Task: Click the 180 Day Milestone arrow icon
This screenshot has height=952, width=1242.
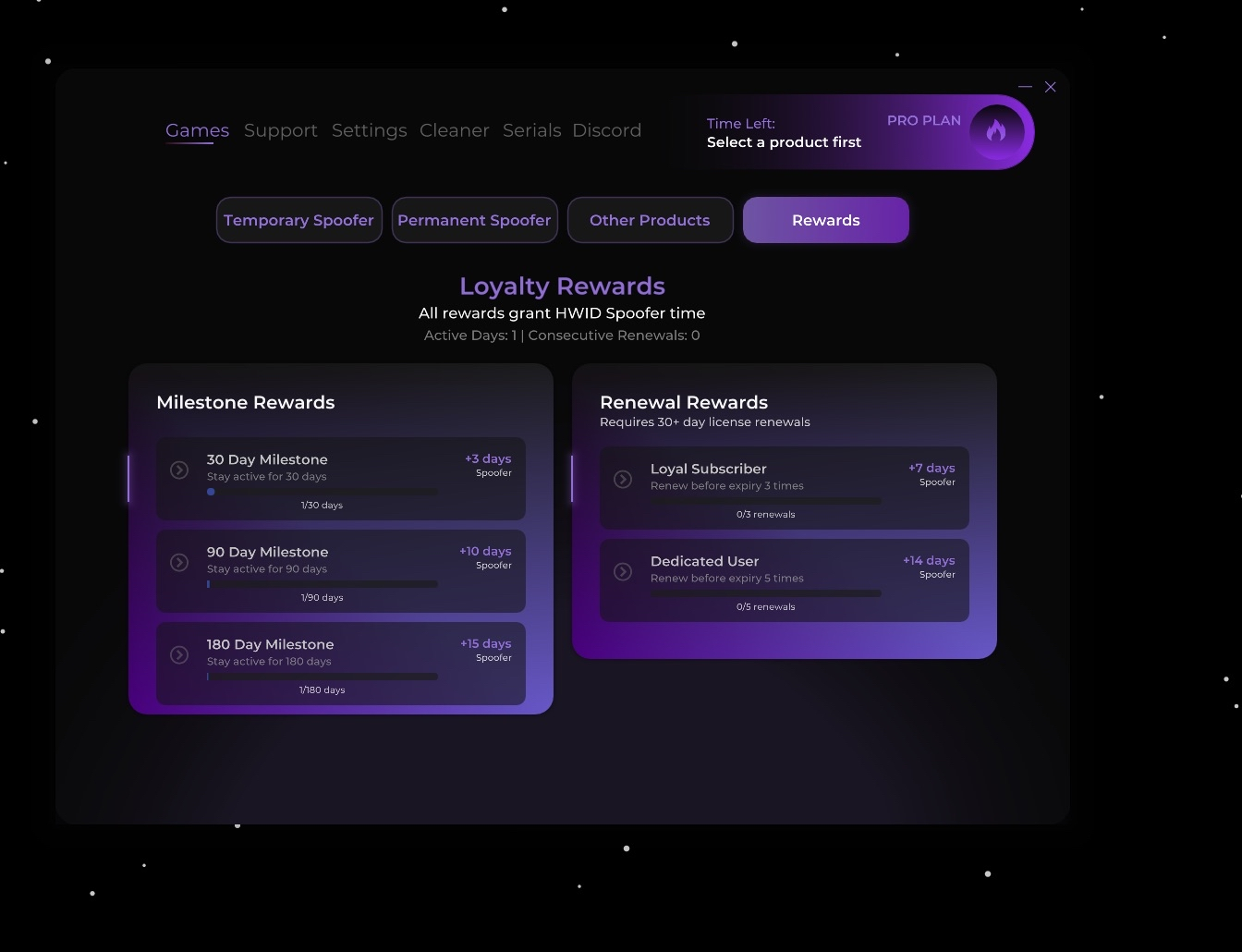Action: coord(179,655)
